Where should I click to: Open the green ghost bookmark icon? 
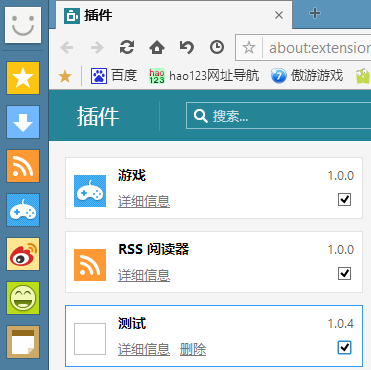(363, 76)
